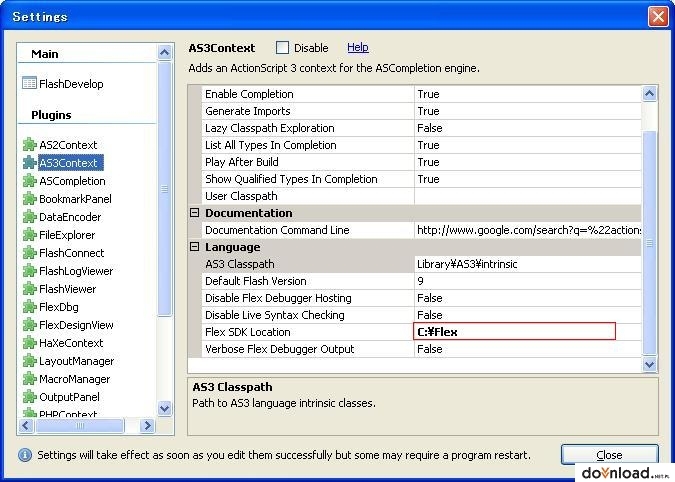Click the left arrow of the plugin list horizontal scrollbar
This screenshot has width=675, height=482.
(x=25, y=426)
